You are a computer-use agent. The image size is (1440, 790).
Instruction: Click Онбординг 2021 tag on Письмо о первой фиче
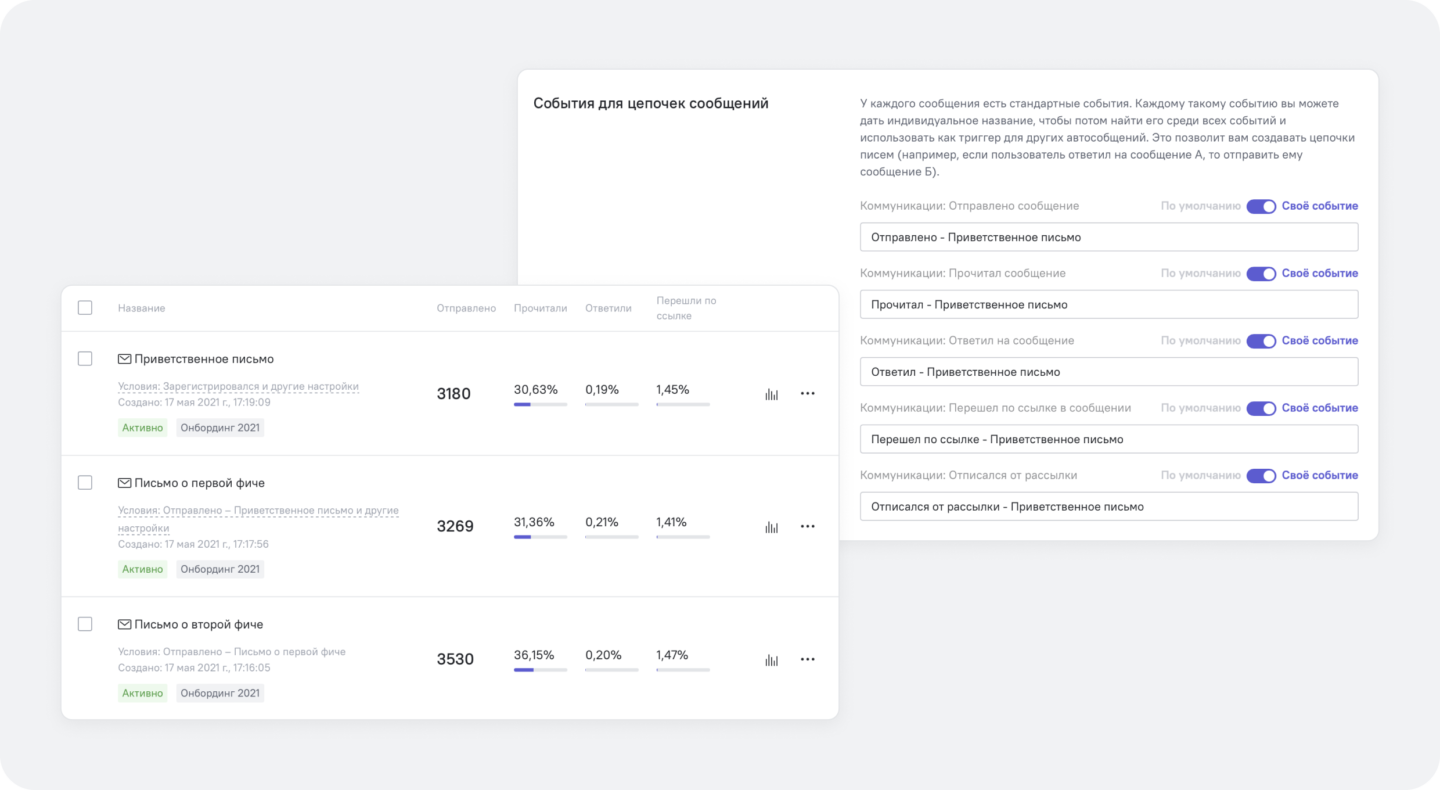221,570
